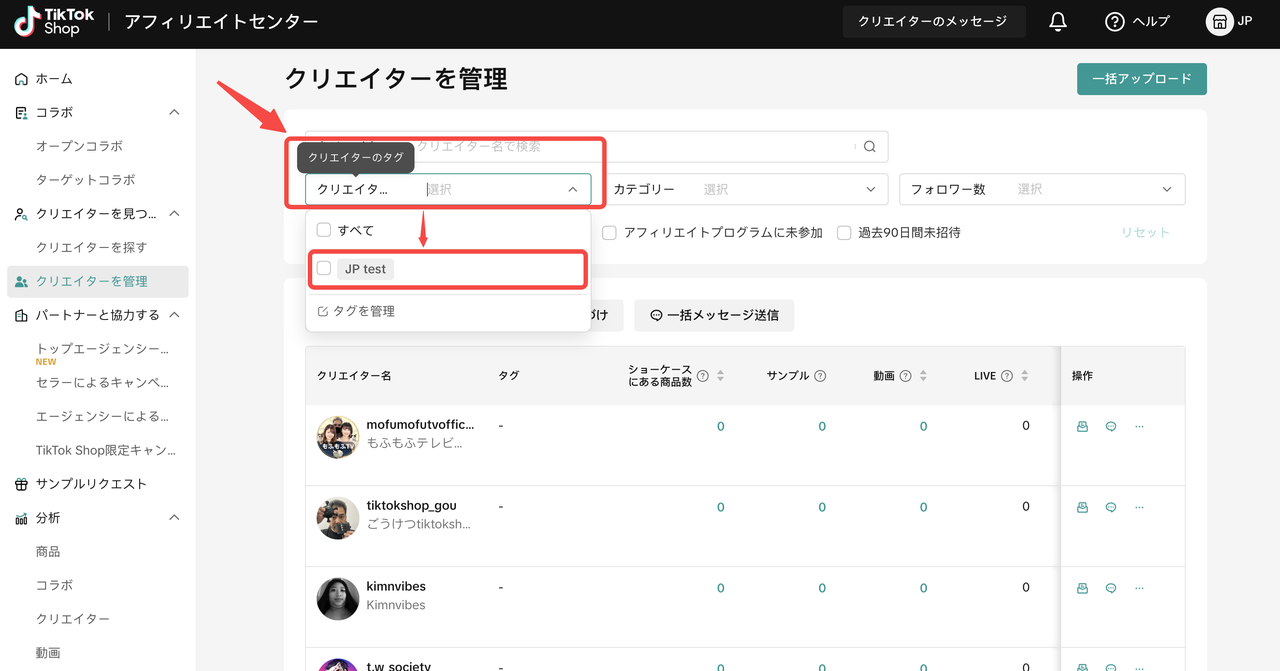Sort by the LIVE column
1280x671 pixels.
click(x=1025, y=376)
